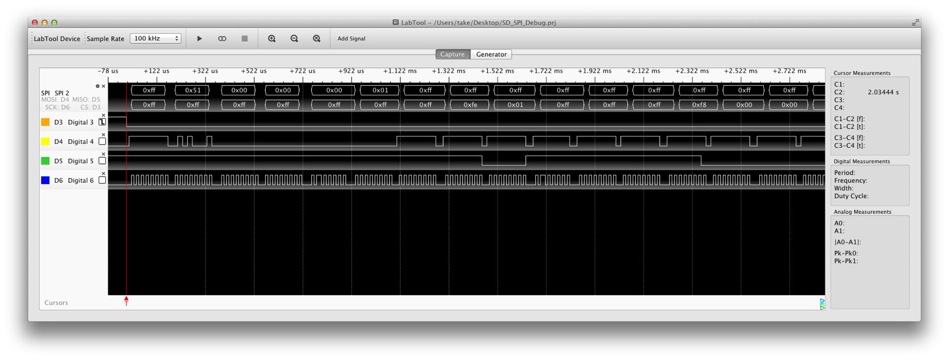Viewport: 949px width, 360px height.
Task: Zoom in on the waveform
Action: pos(272,38)
